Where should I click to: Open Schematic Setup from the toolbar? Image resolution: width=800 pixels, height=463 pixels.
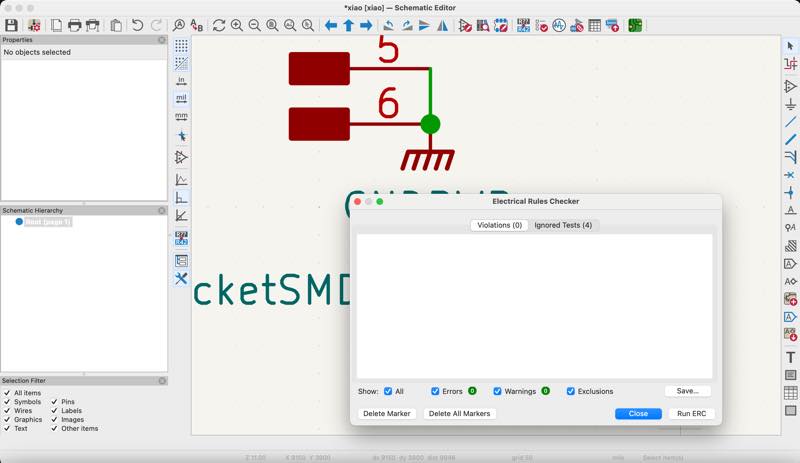pyautogui.click(x=34, y=25)
